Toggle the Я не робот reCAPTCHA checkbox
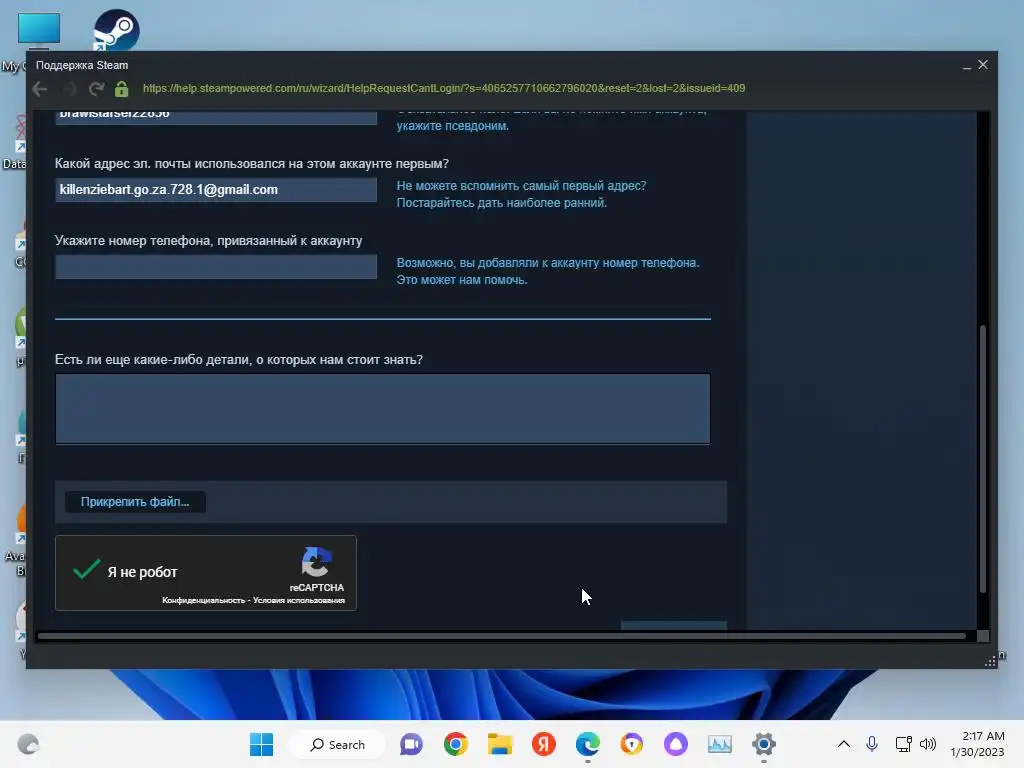 [x=86, y=570]
